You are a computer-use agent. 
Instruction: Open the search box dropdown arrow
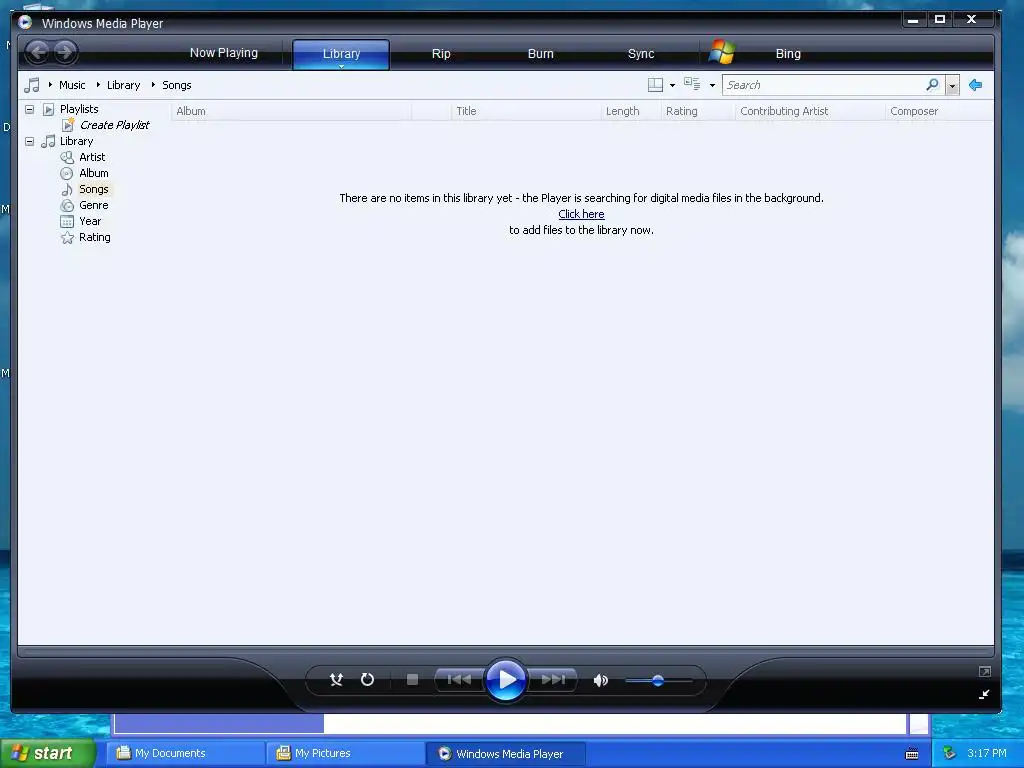(x=952, y=86)
